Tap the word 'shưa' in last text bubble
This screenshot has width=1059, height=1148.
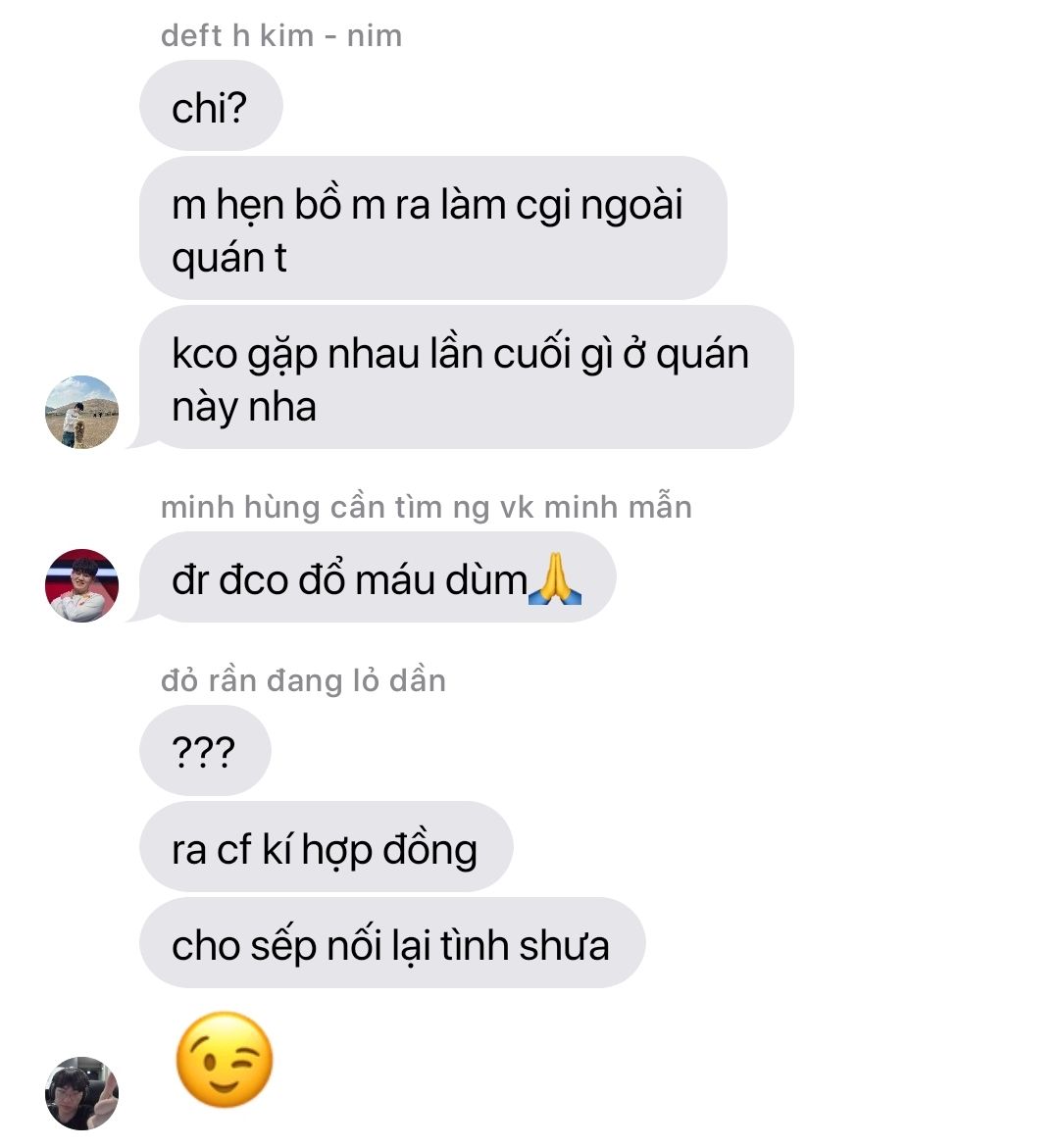pos(564,945)
